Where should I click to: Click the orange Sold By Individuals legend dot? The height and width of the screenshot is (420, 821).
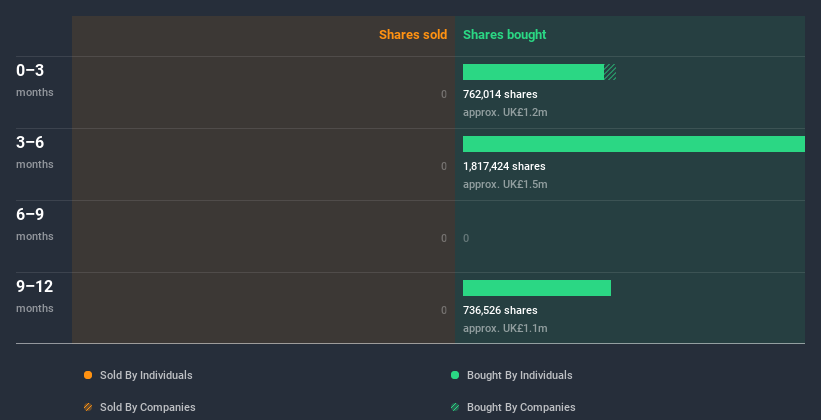[88, 375]
